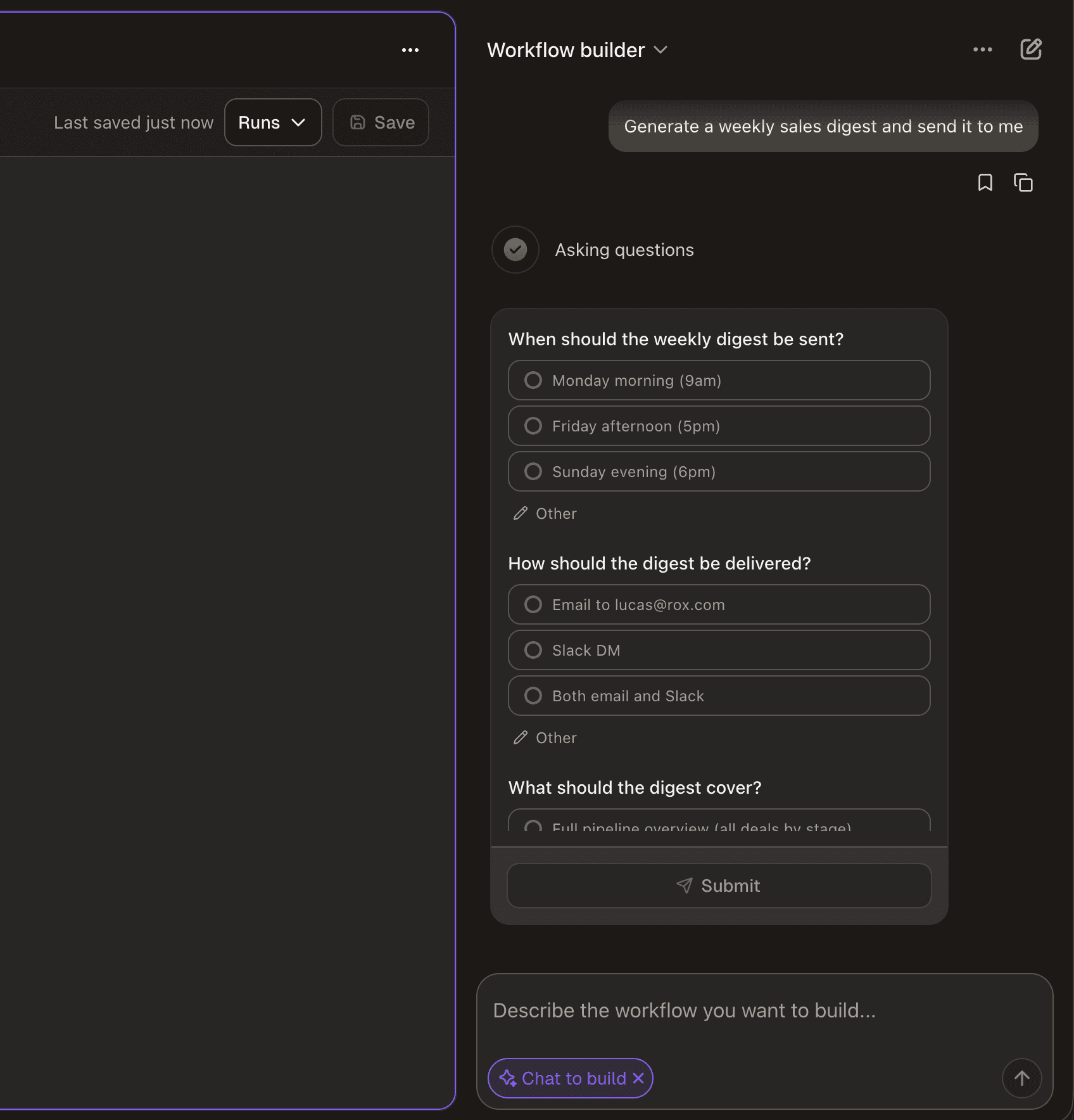Open the Workflow builder overflow menu

[982, 49]
